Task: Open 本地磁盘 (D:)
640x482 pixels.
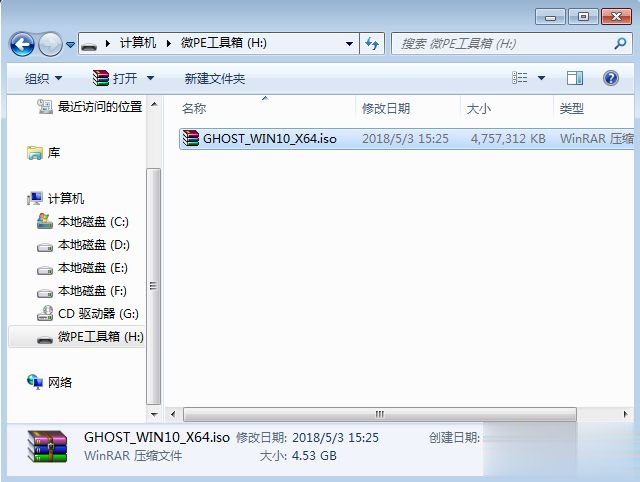Action: [93, 245]
